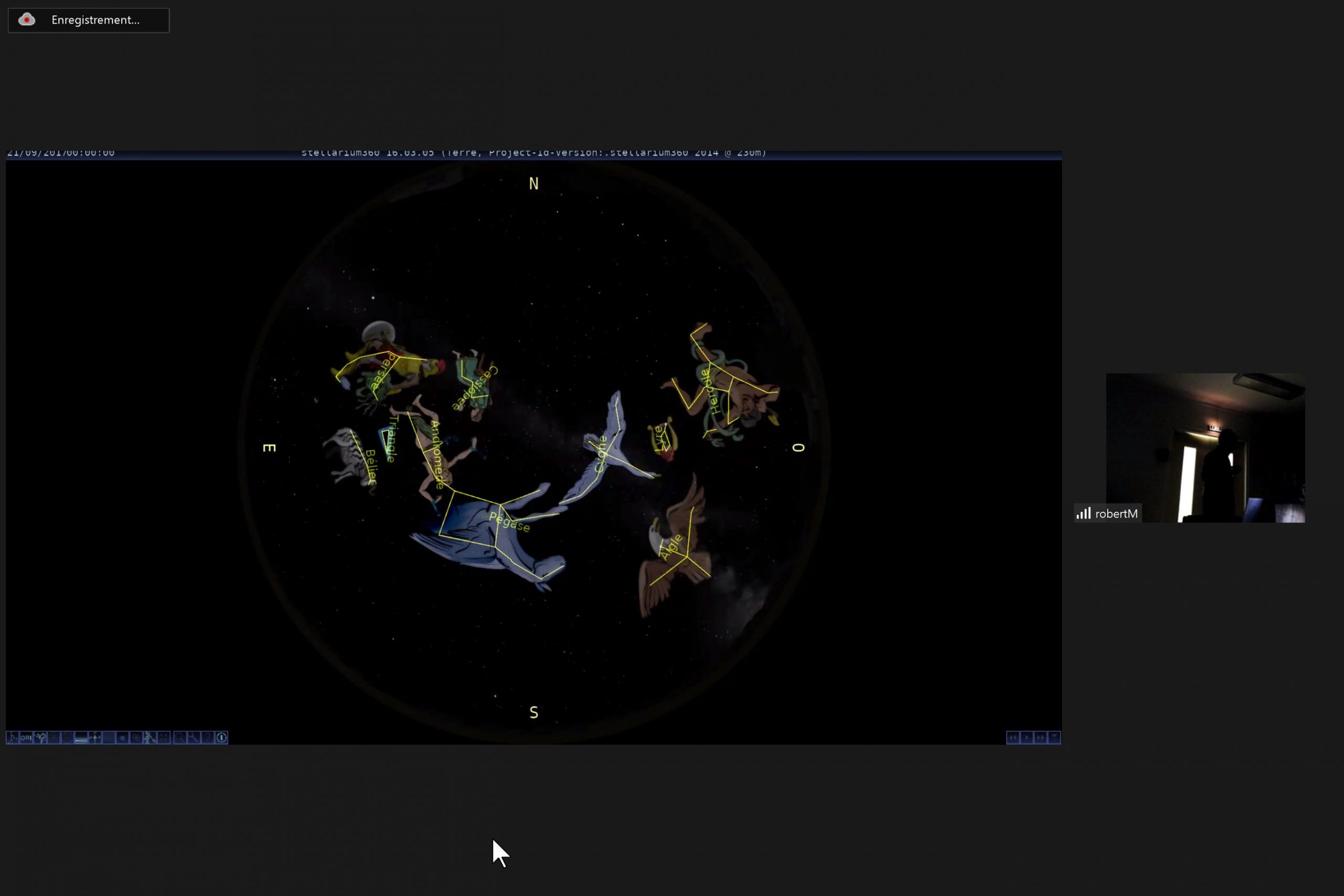Click the 'Cygne' constellation label
This screenshot has width=1344, height=896.
click(601, 454)
